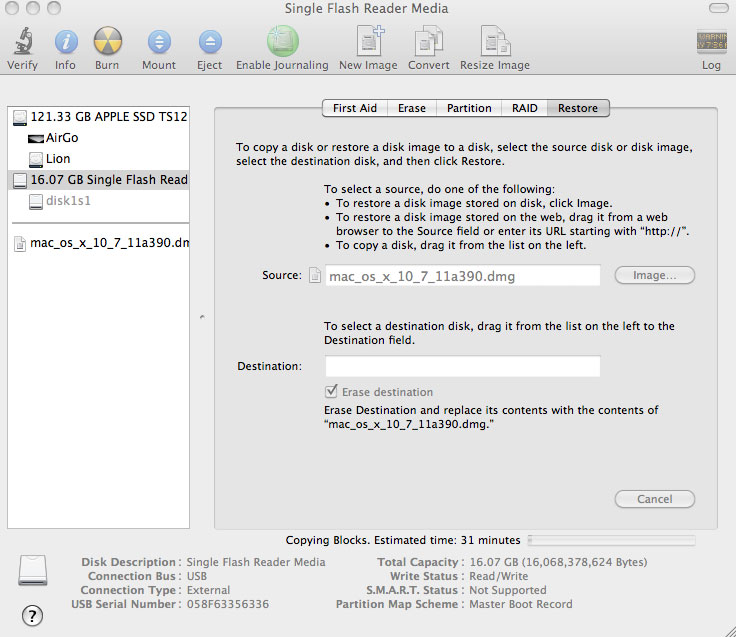The width and height of the screenshot is (736, 637).
Task: Click the Verify microscope icon
Action: tap(22, 42)
